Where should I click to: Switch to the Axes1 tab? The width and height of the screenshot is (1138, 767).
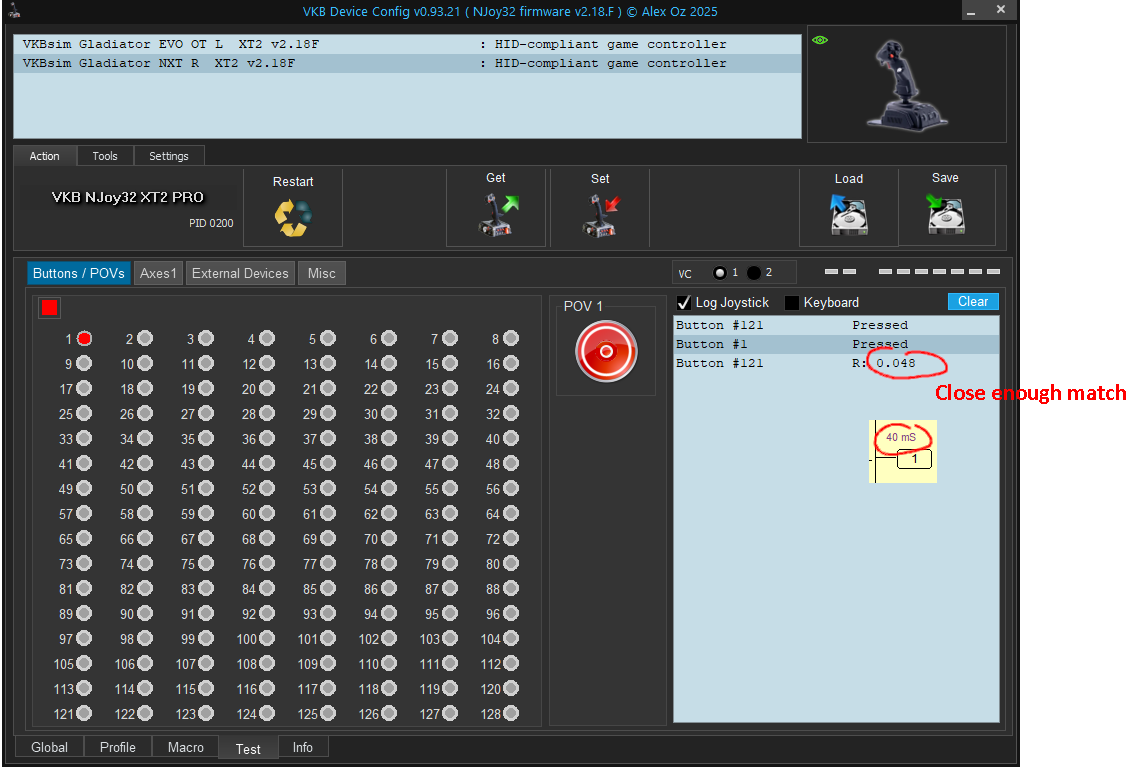(x=158, y=274)
